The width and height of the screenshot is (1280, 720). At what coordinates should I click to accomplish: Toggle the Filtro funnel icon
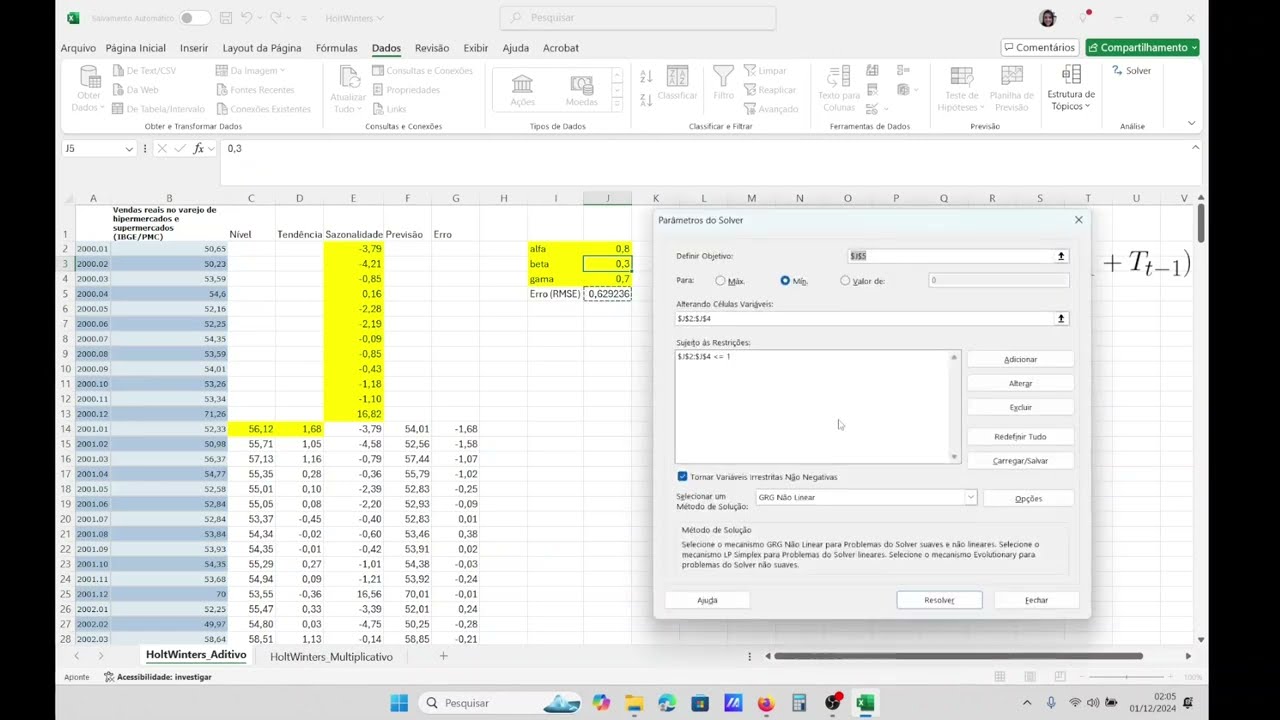(x=723, y=84)
